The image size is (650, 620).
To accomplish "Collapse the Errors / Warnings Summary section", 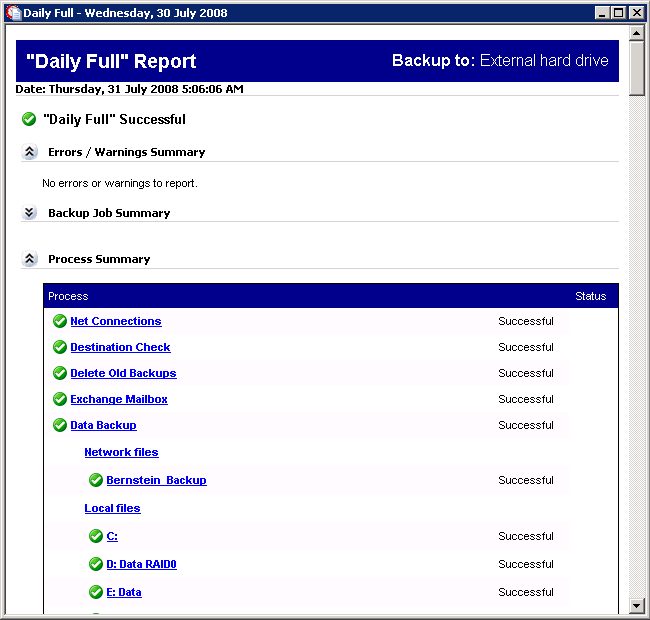I will 29,152.
